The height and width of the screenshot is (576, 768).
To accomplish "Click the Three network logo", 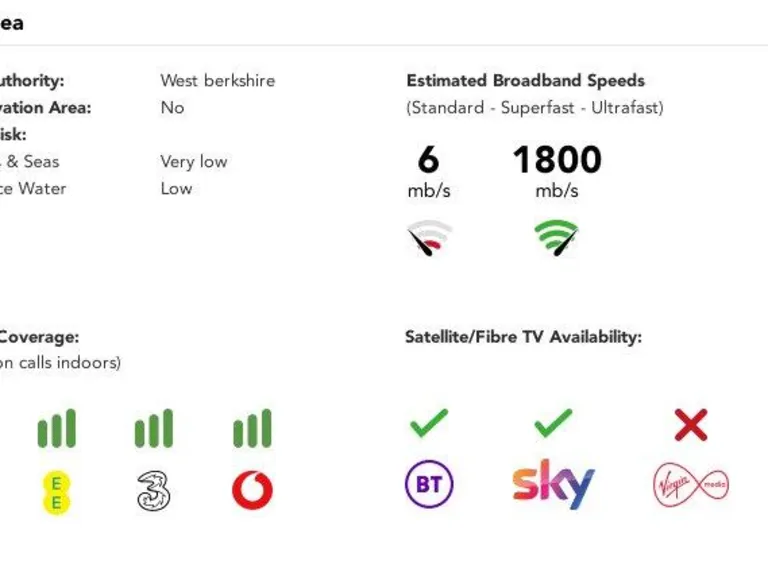I will 154,490.
